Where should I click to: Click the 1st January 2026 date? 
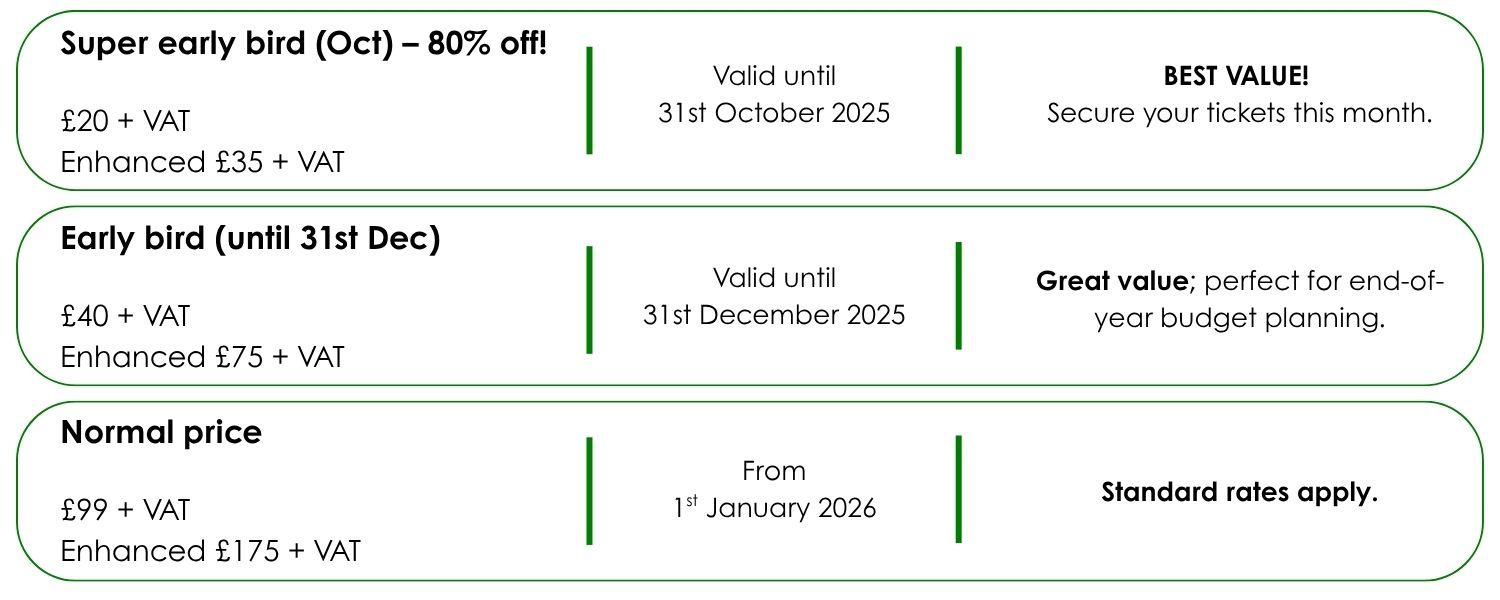[x=774, y=508]
